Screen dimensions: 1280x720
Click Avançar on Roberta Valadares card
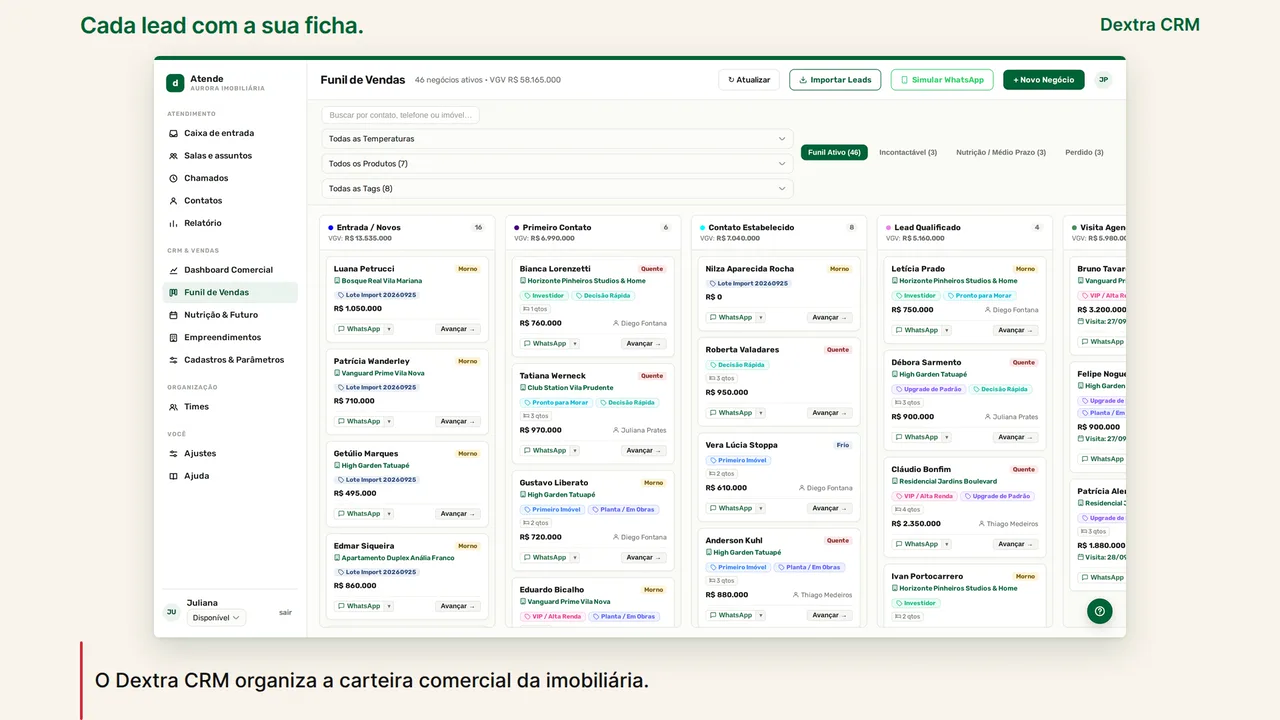[830, 413]
